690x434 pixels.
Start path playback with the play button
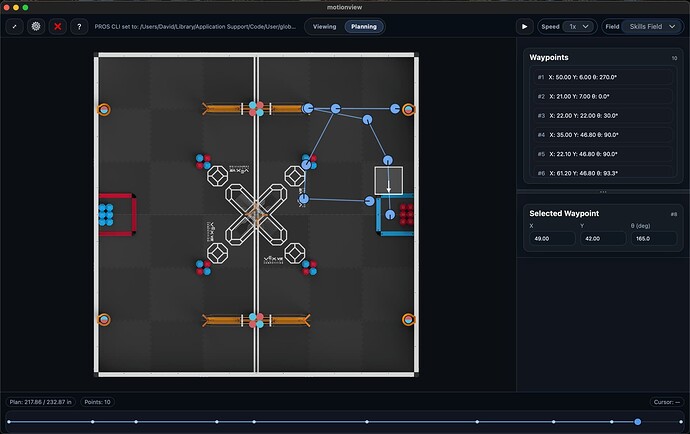[525, 26]
